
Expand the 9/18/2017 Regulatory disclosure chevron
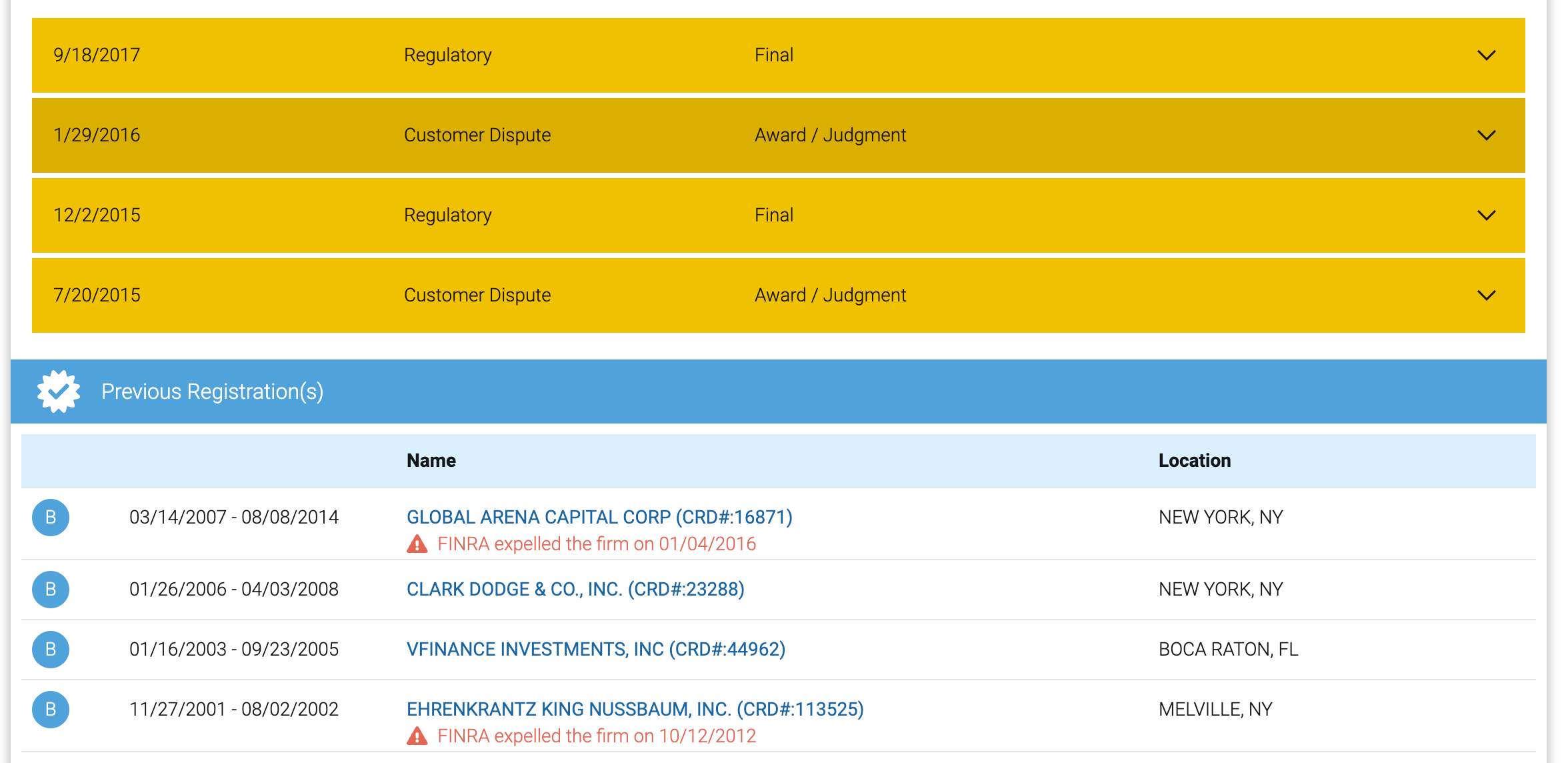click(1486, 55)
